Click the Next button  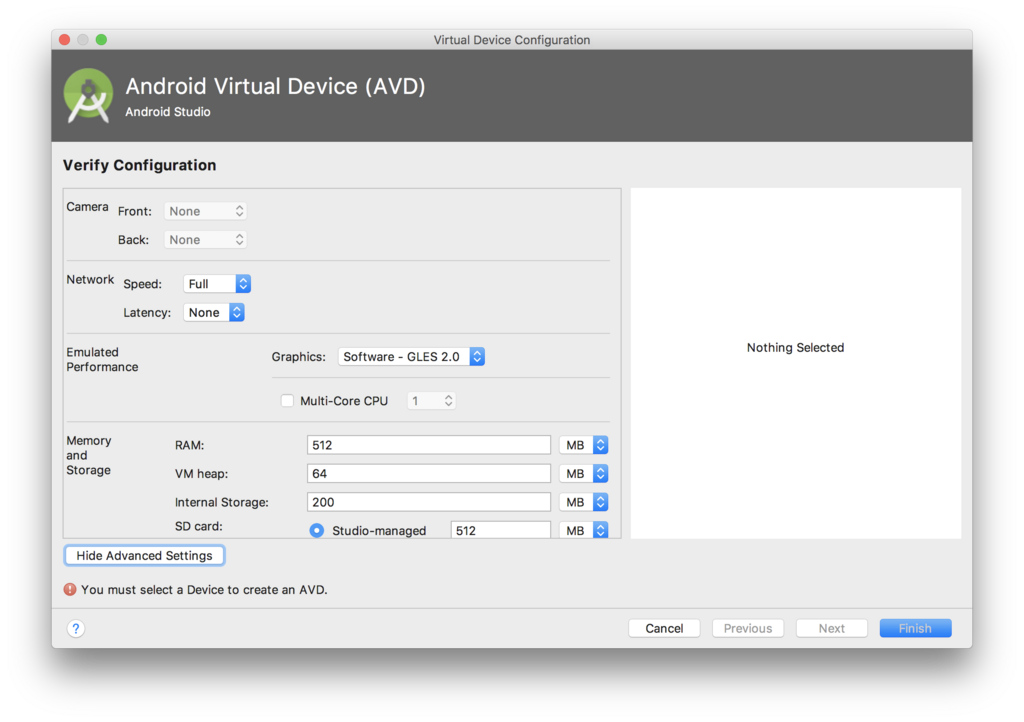coord(831,628)
